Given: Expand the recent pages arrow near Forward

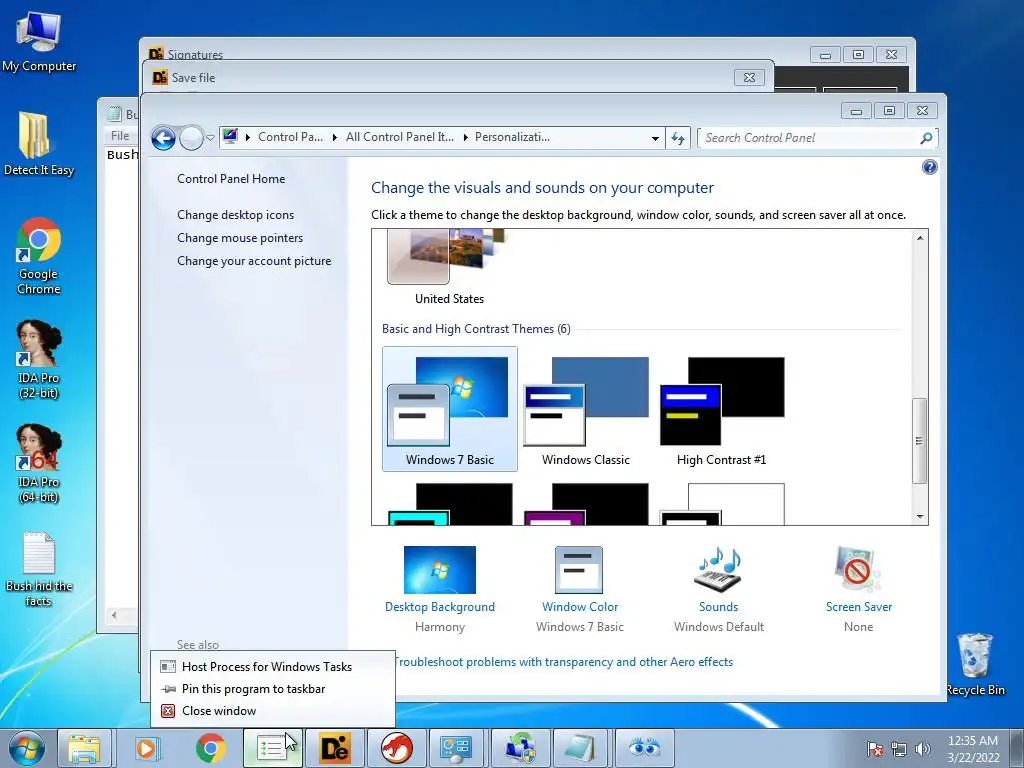Looking at the screenshot, I should point(210,138).
